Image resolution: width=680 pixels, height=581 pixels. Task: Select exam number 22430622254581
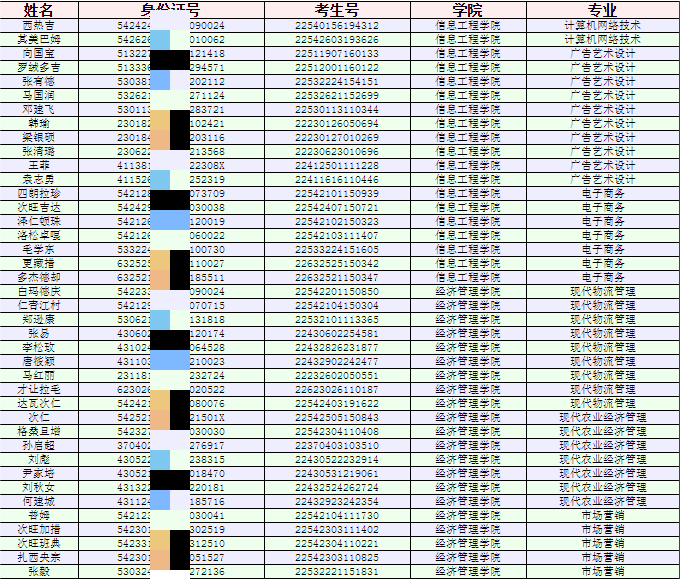tap(337, 333)
